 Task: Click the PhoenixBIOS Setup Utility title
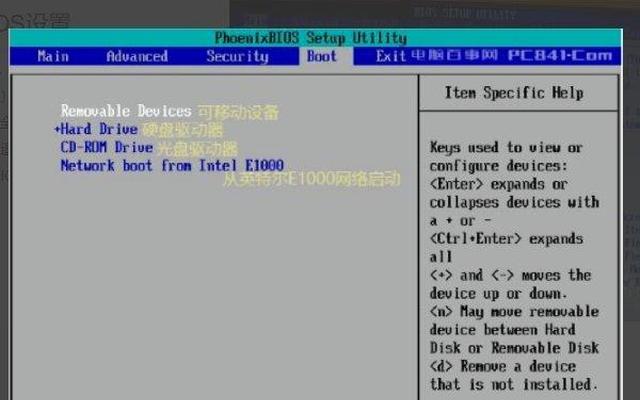tap(310, 38)
